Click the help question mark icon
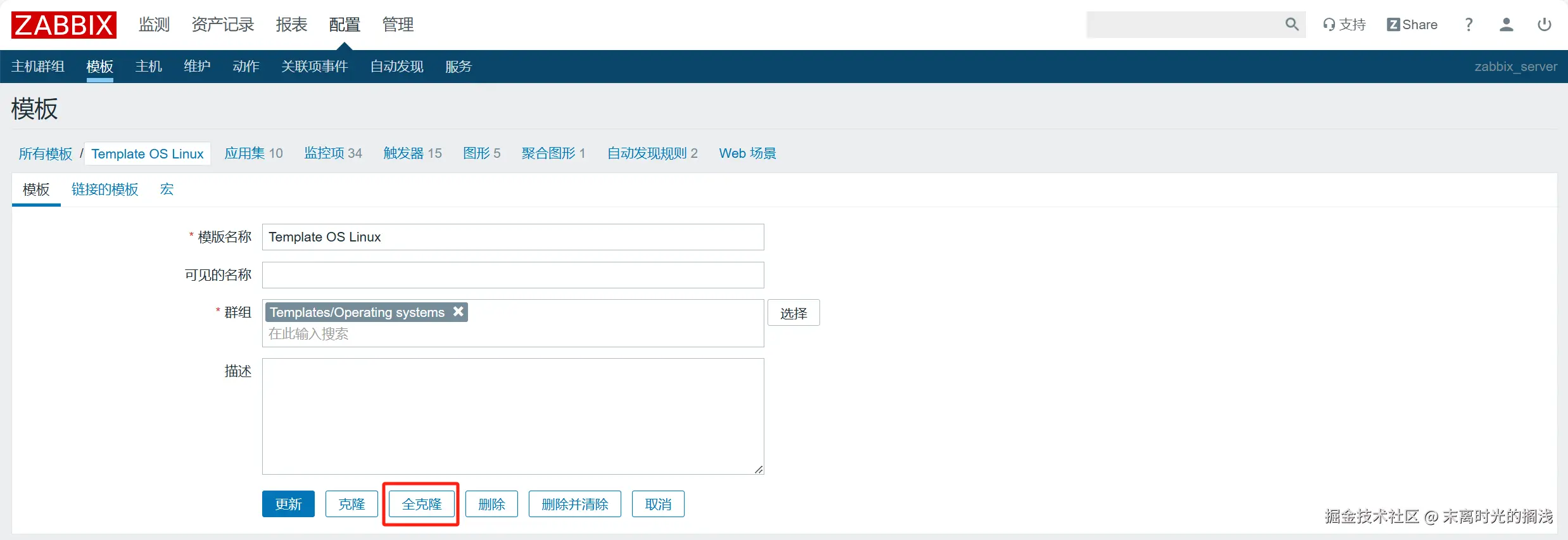 tap(1469, 25)
